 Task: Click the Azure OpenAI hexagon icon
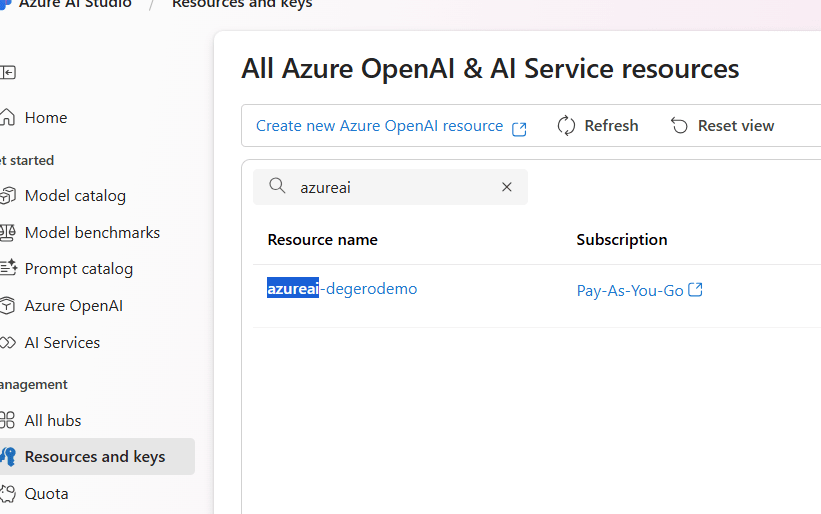(7, 306)
